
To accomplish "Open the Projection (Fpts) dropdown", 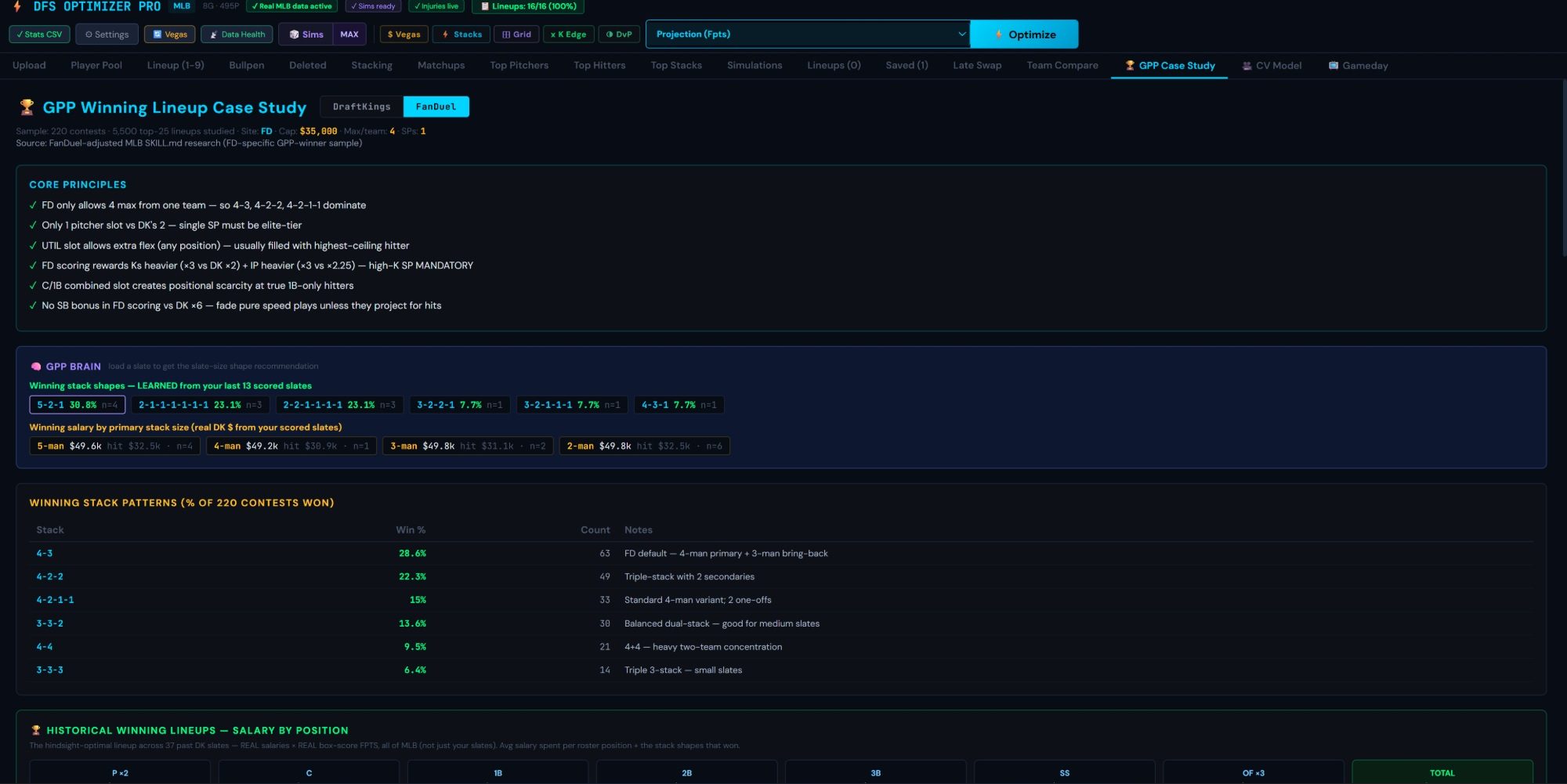I will pyautogui.click(x=808, y=34).
